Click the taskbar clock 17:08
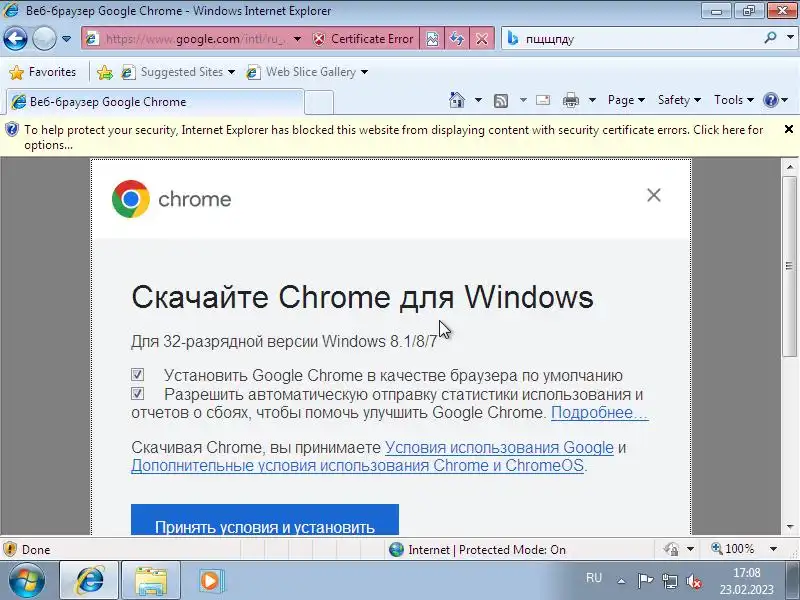The image size is (800, 600). click(747, 573)
